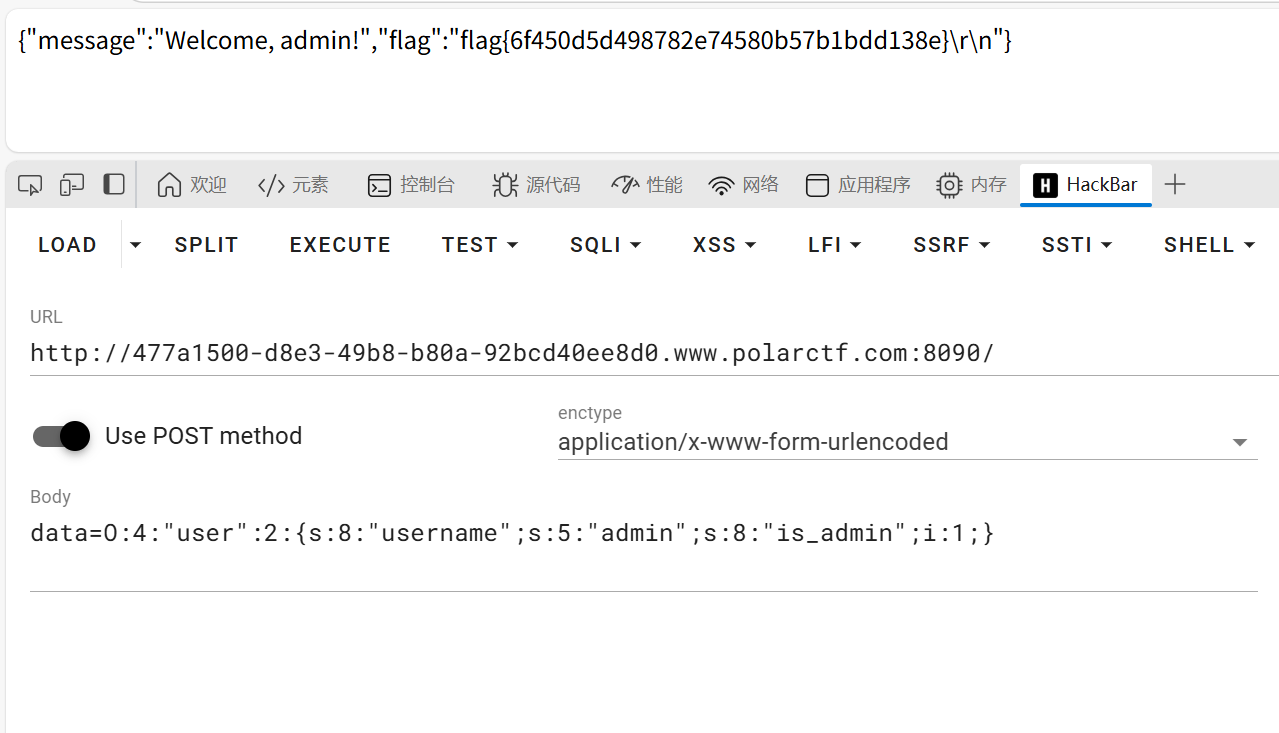Open the Network panel
The height and width of the screenshot is (733, 1279).
[743, 185]
